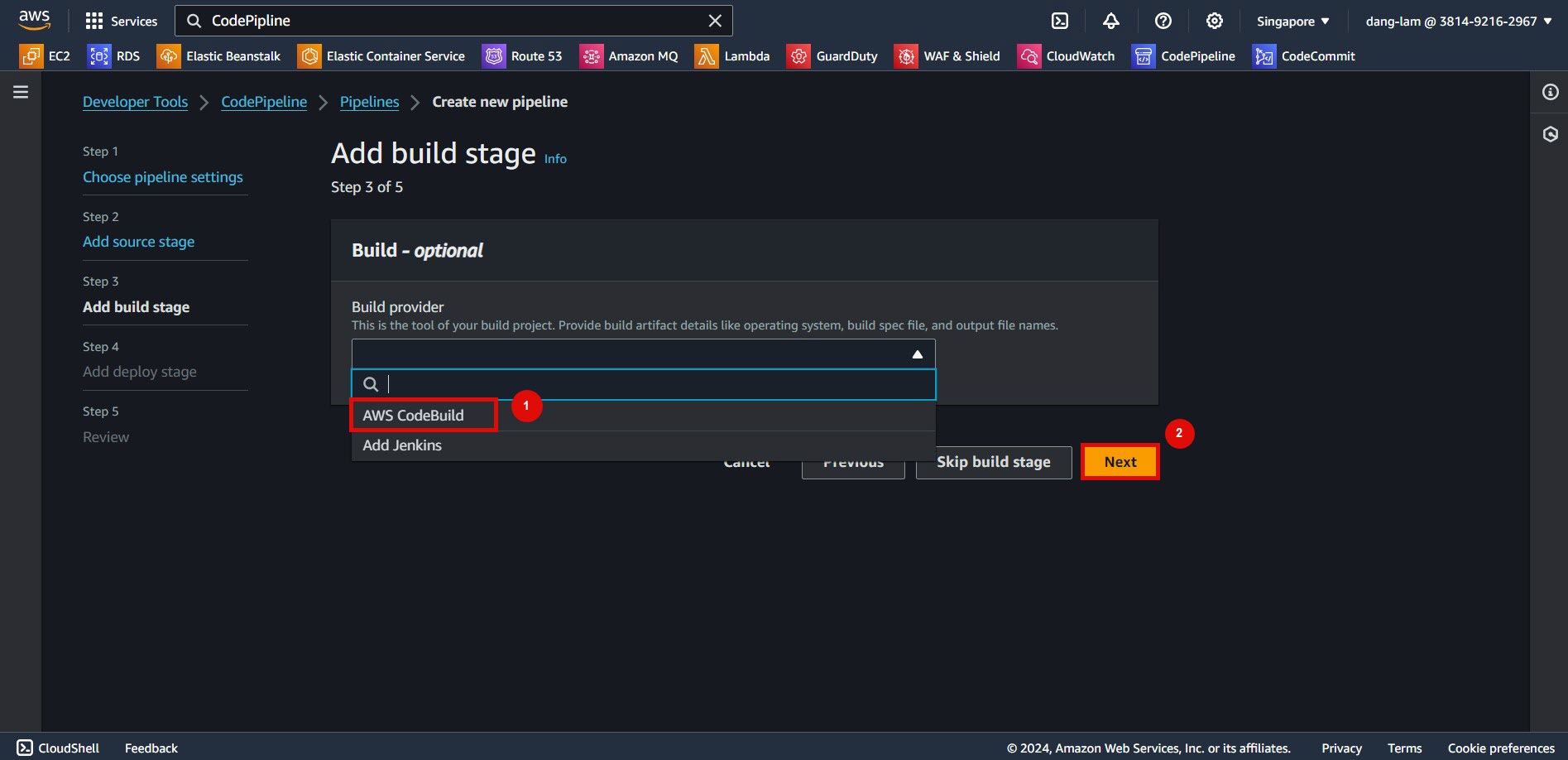Screen dimensions: 1568x760
Task: Open the info panel icon on right edge
Action: (1550, 92)
